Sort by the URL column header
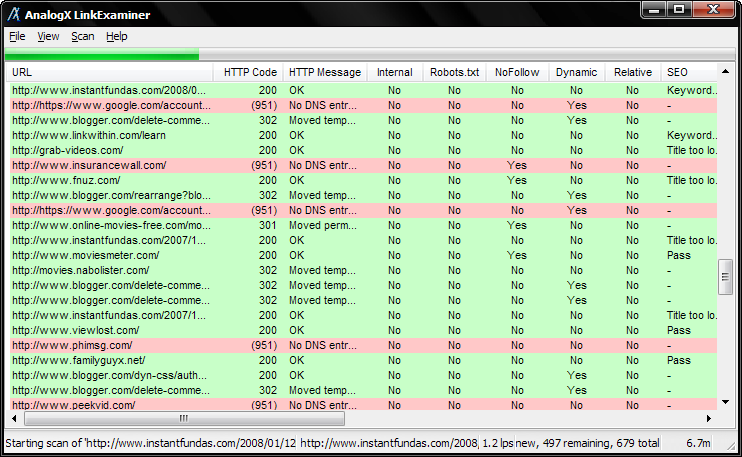The height and width of the screenshot is (457, 742). 109,72
